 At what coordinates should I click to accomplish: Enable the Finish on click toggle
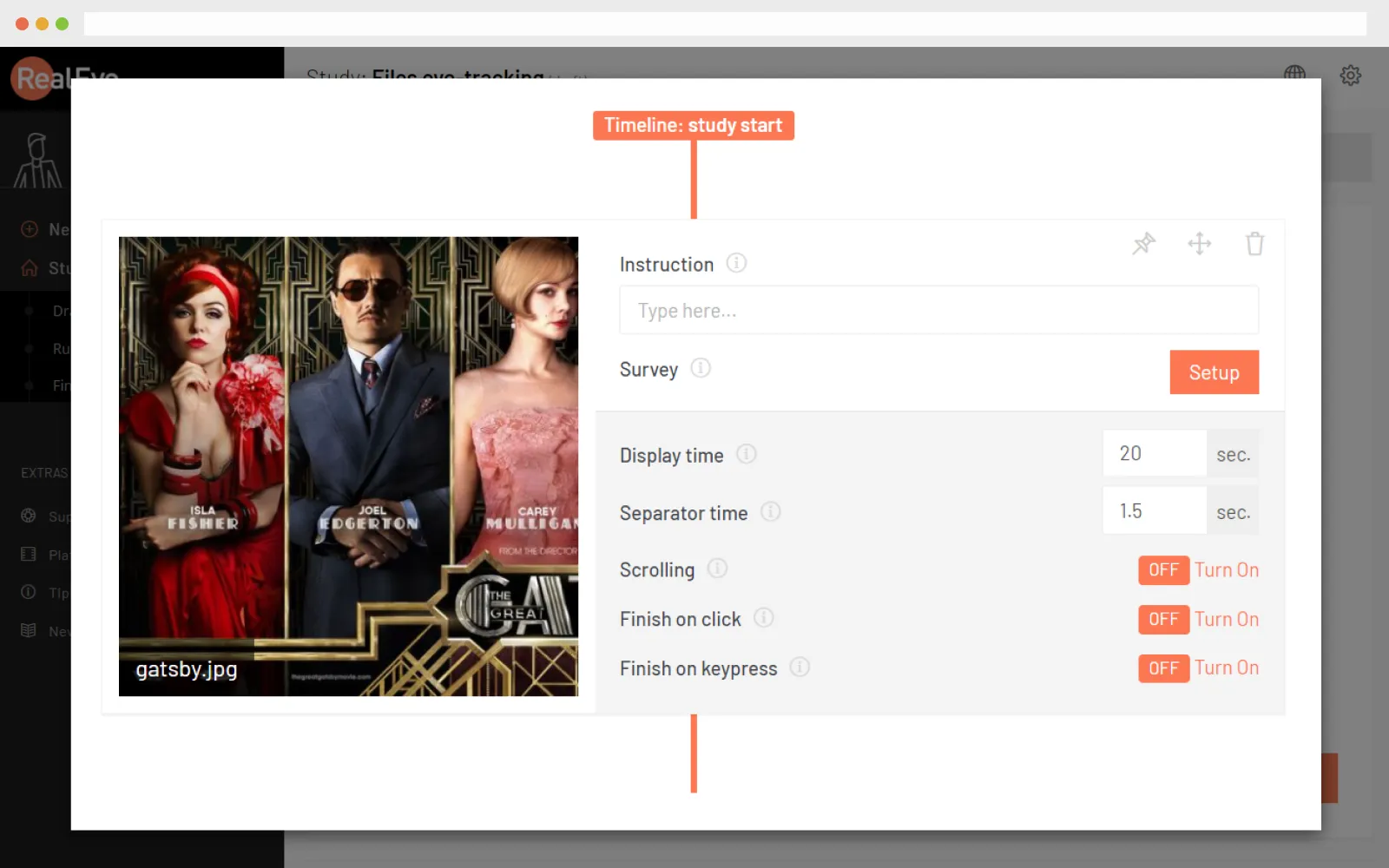coord(1163,620)
